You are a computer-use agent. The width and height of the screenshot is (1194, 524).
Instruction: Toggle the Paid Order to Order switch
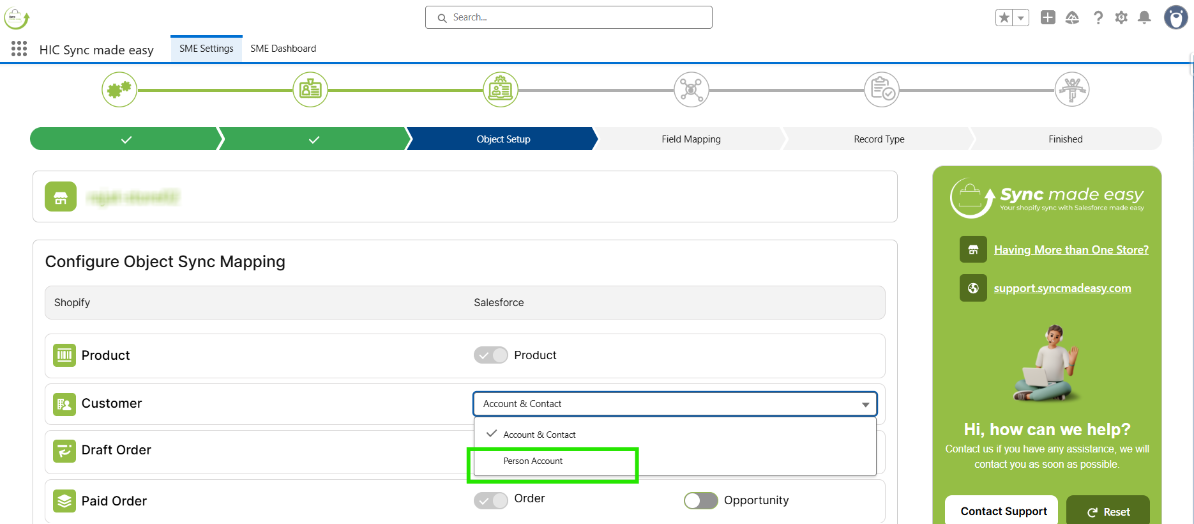click(x=490, y=500)
